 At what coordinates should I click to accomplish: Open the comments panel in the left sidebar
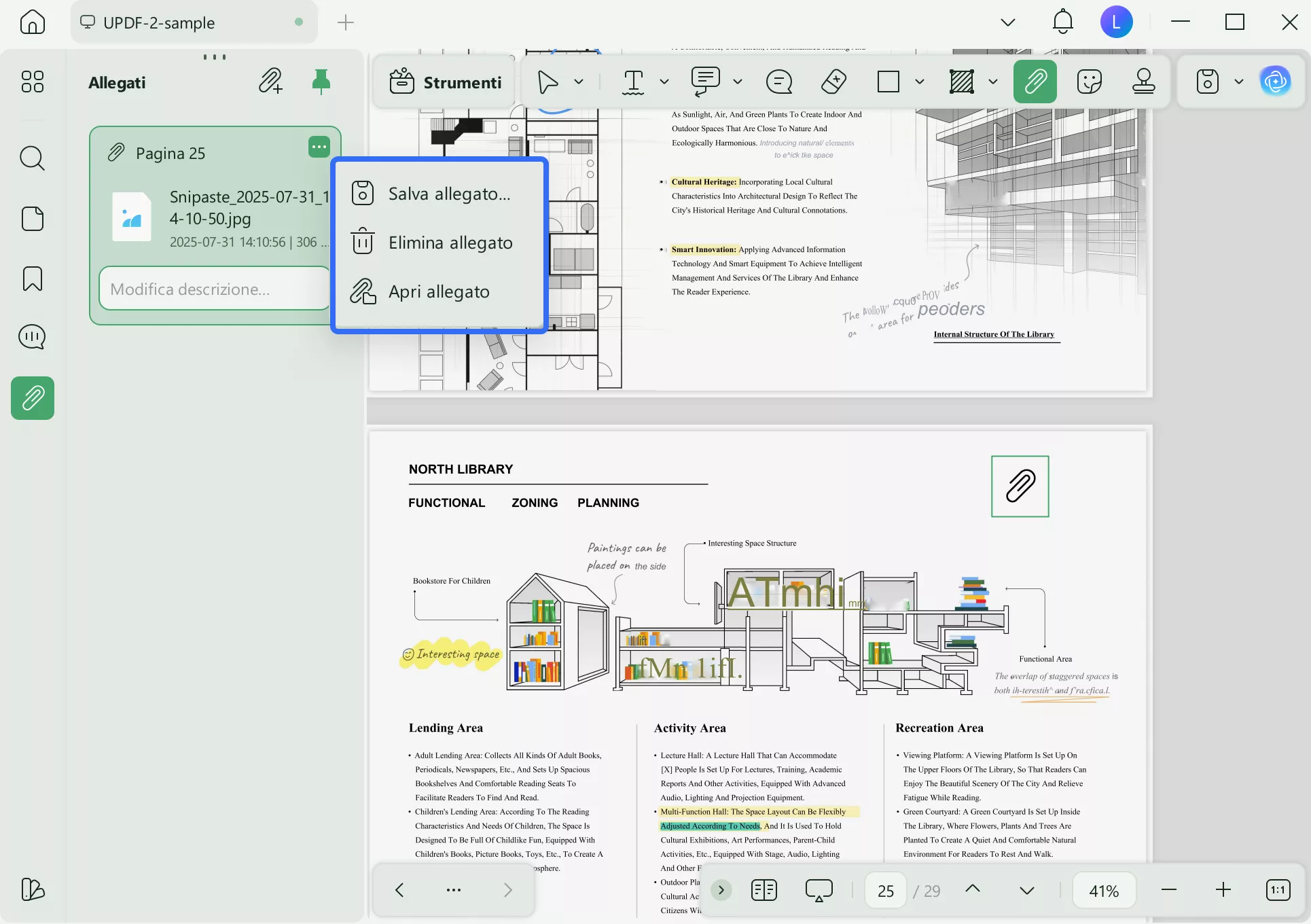pos(33,337)
